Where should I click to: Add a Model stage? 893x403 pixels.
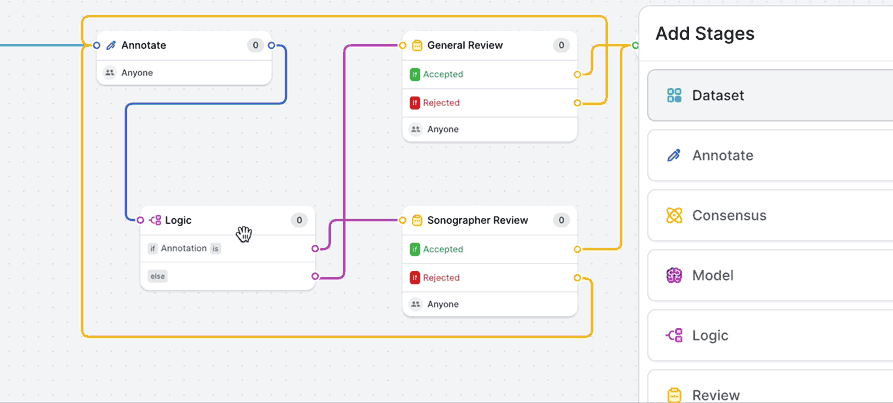click(770, 275)
